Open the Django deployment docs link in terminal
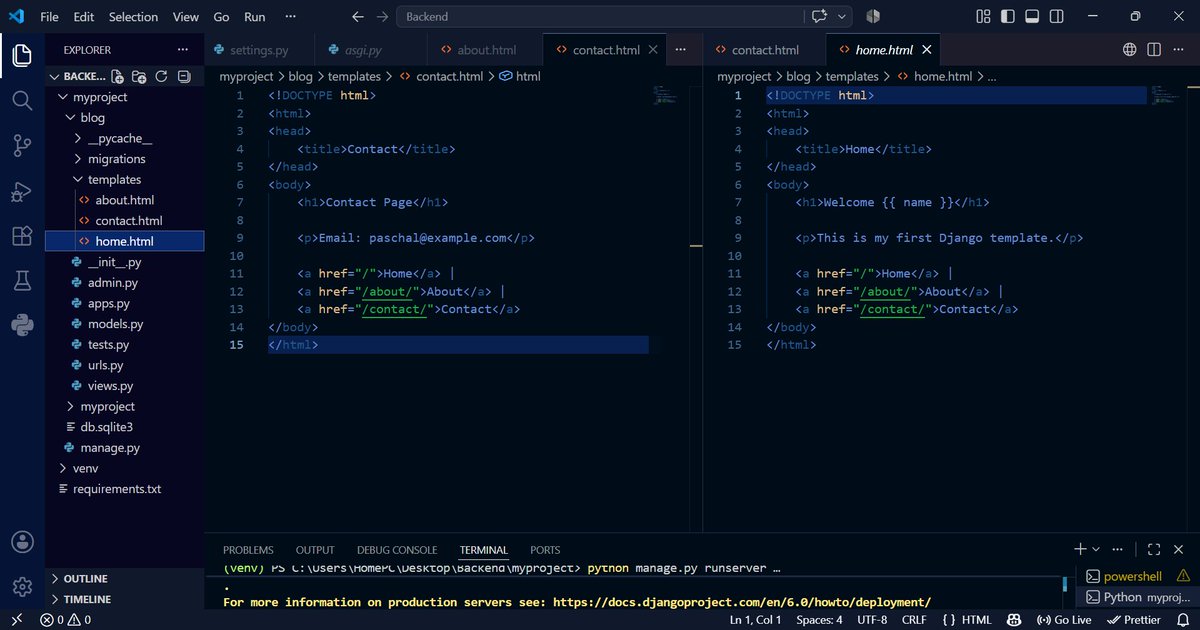Viewport: 1200px width, 630px height. coord(740,602)
